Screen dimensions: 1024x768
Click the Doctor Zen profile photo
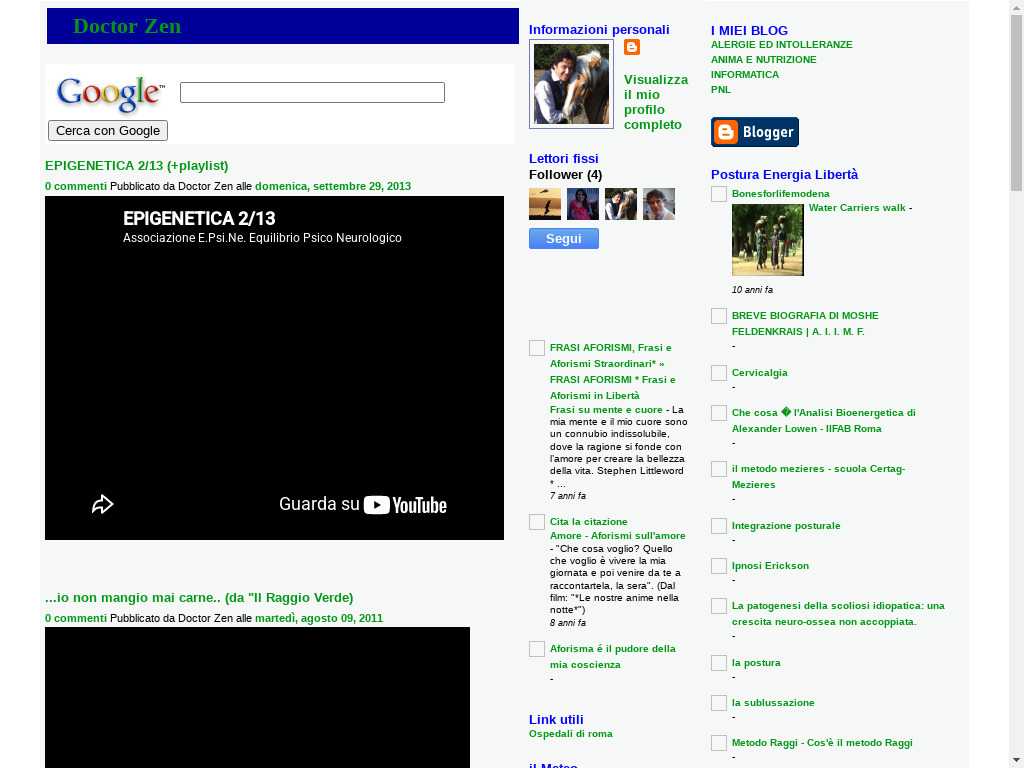pyautogui.click(x=571, y=84)
